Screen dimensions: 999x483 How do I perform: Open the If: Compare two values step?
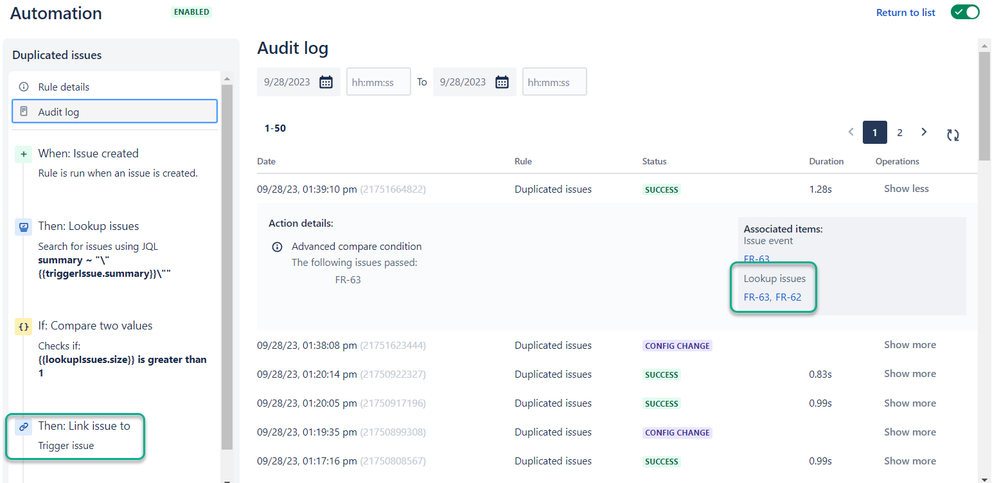pos(95,326)
